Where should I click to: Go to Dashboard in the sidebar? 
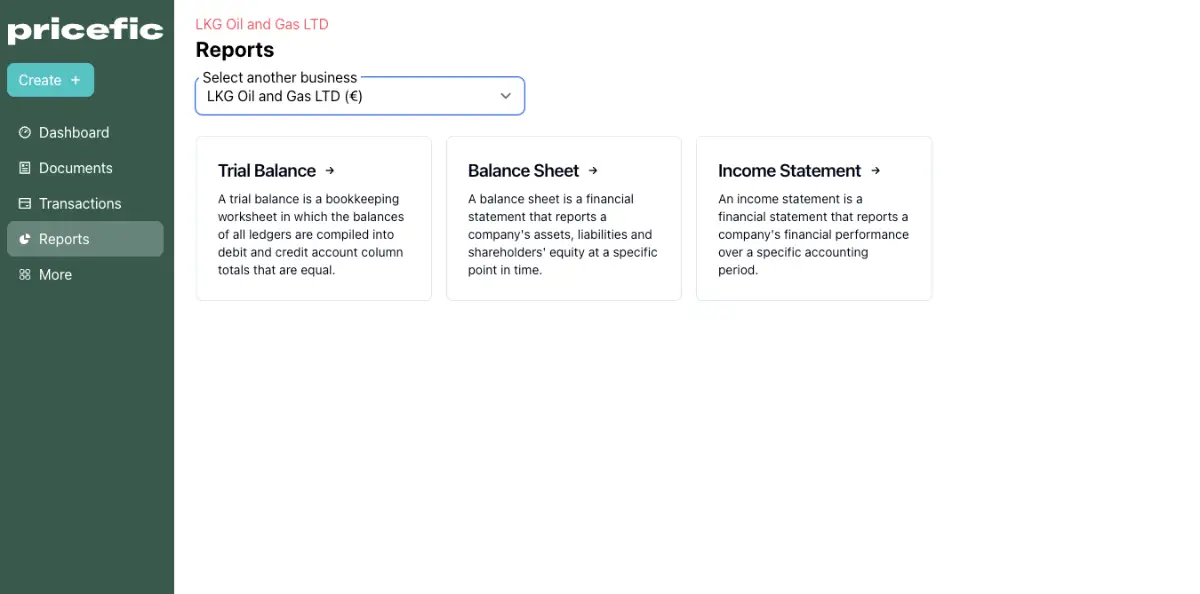(x=85, y=132)
